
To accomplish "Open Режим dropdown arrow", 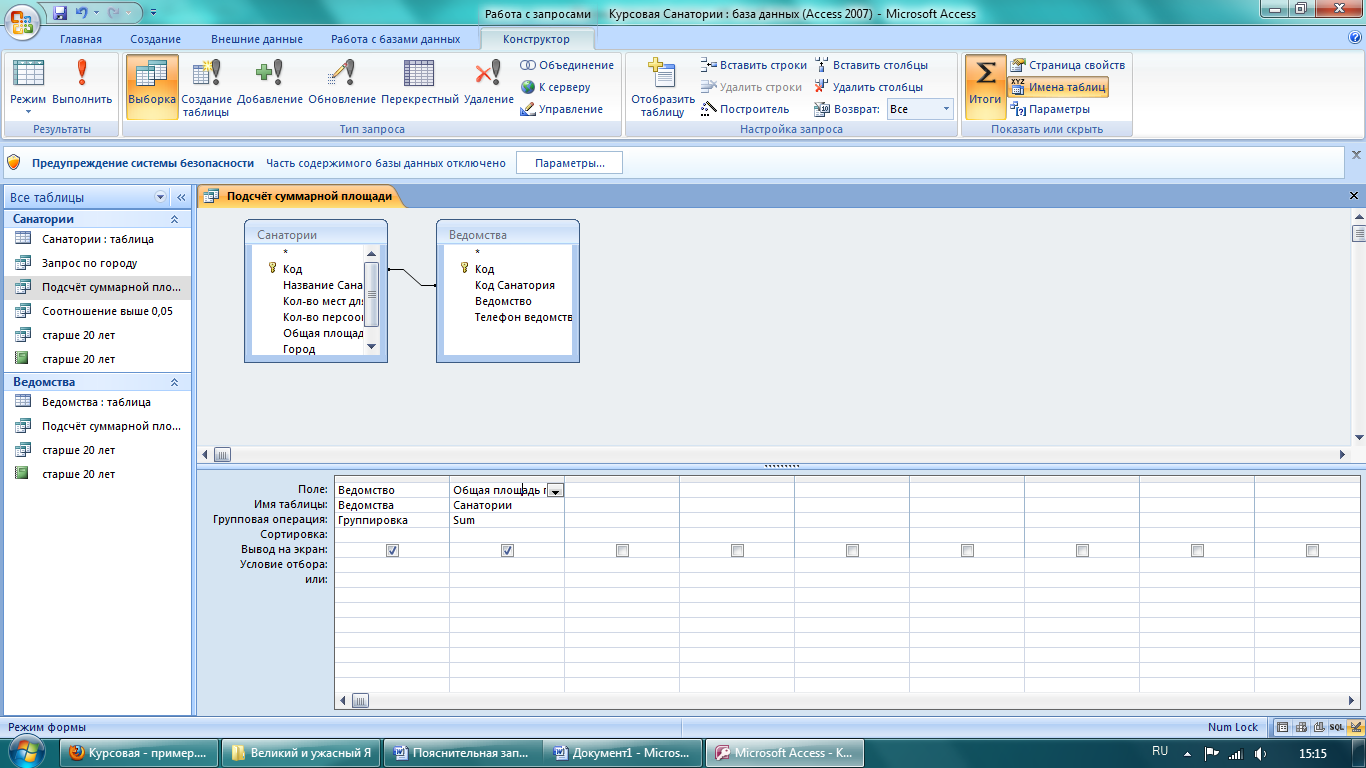I will [28, 112].
